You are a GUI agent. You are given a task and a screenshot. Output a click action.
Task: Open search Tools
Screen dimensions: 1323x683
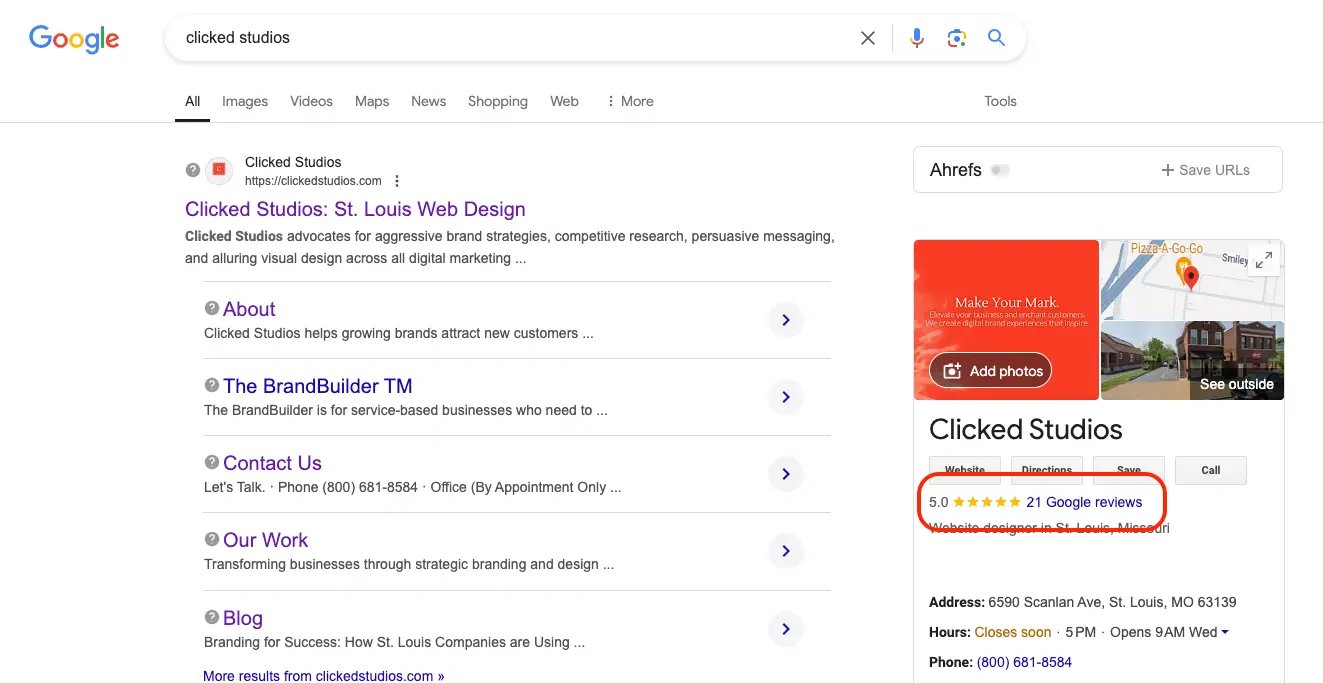1000,101
